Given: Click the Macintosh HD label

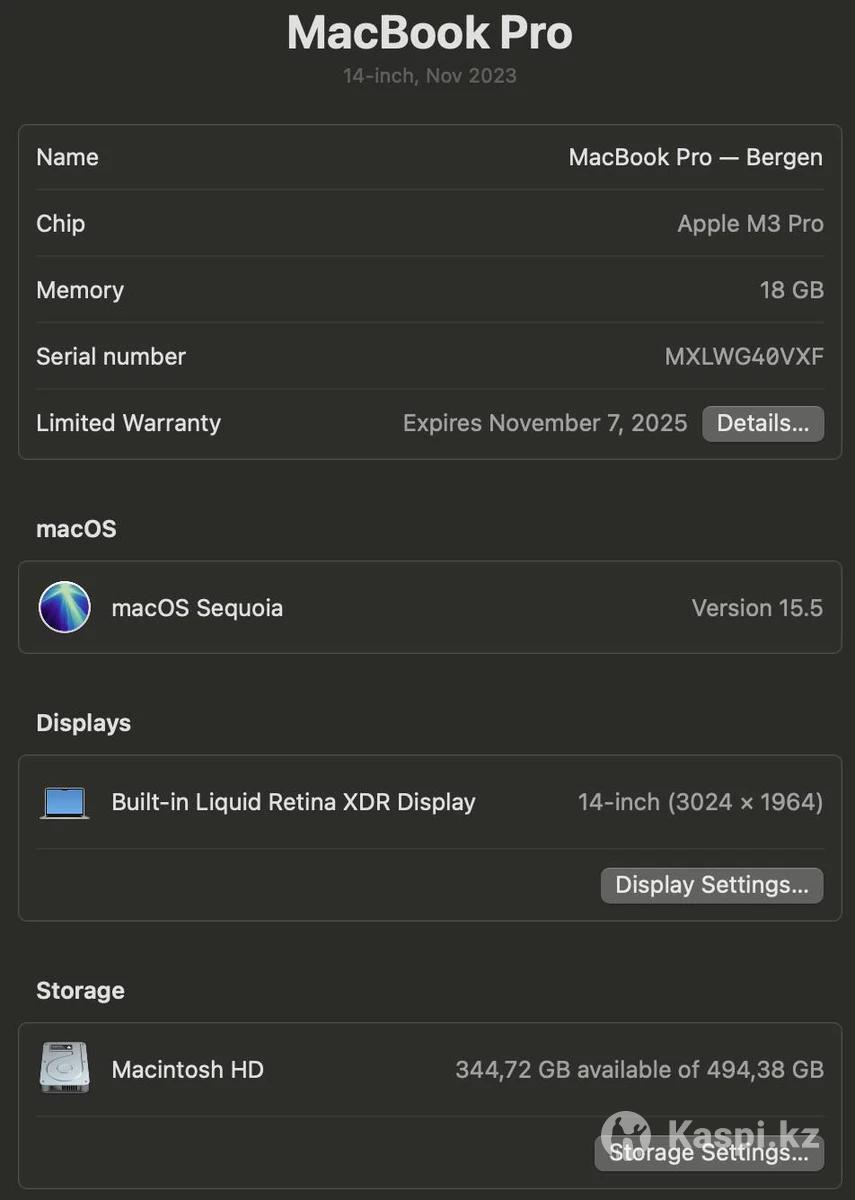Looking at the screenshot, I should [x=188, y=1069].
